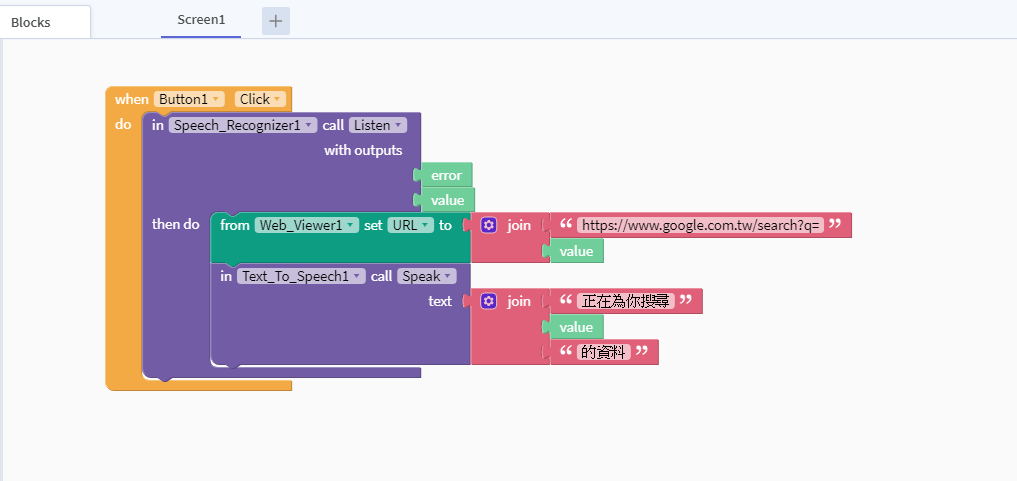Open the URL property dropdown
Image resolution: width=1017 pixels, height=481 pixels.
tap(411, 225)
